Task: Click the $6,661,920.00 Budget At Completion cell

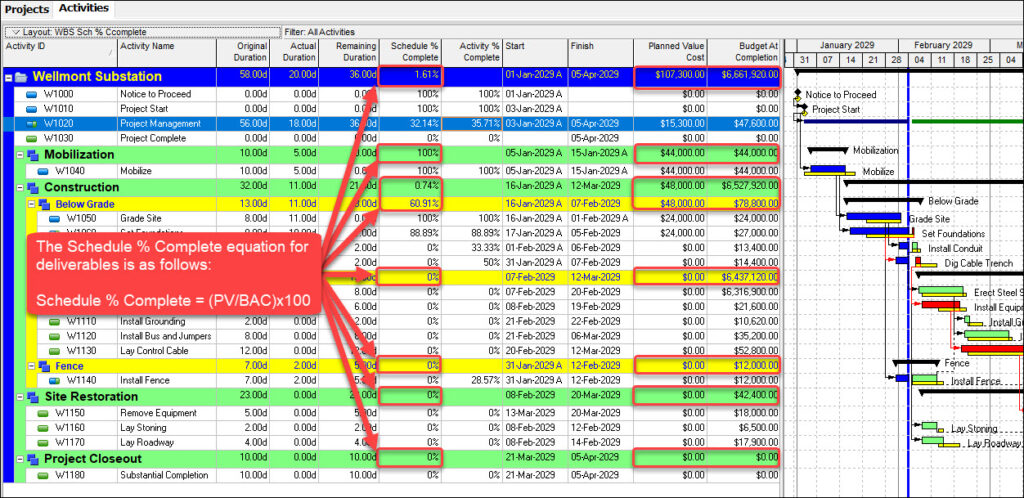Action: tap(744, 77)
